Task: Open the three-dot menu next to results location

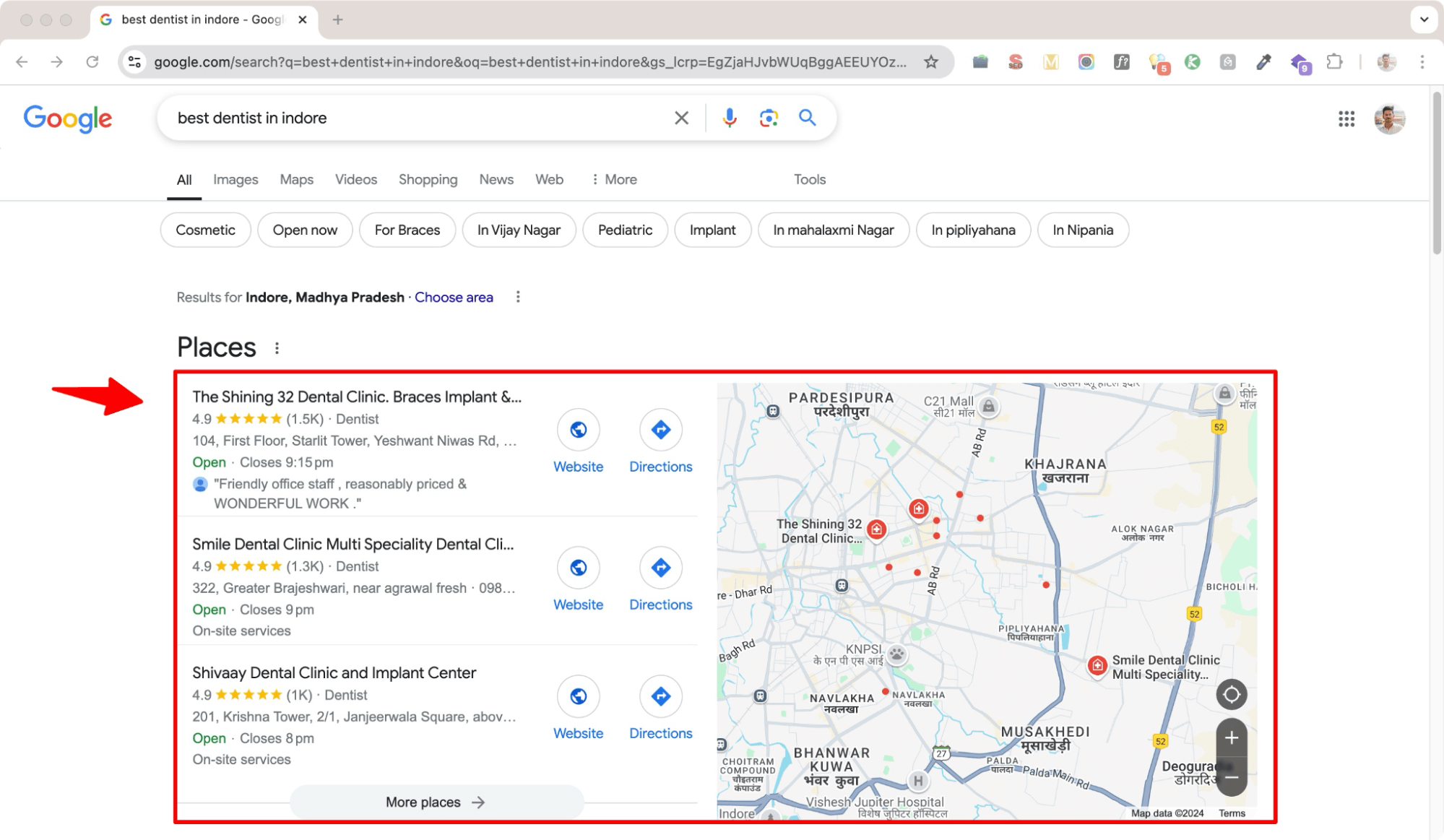Action: click(518, 297)
